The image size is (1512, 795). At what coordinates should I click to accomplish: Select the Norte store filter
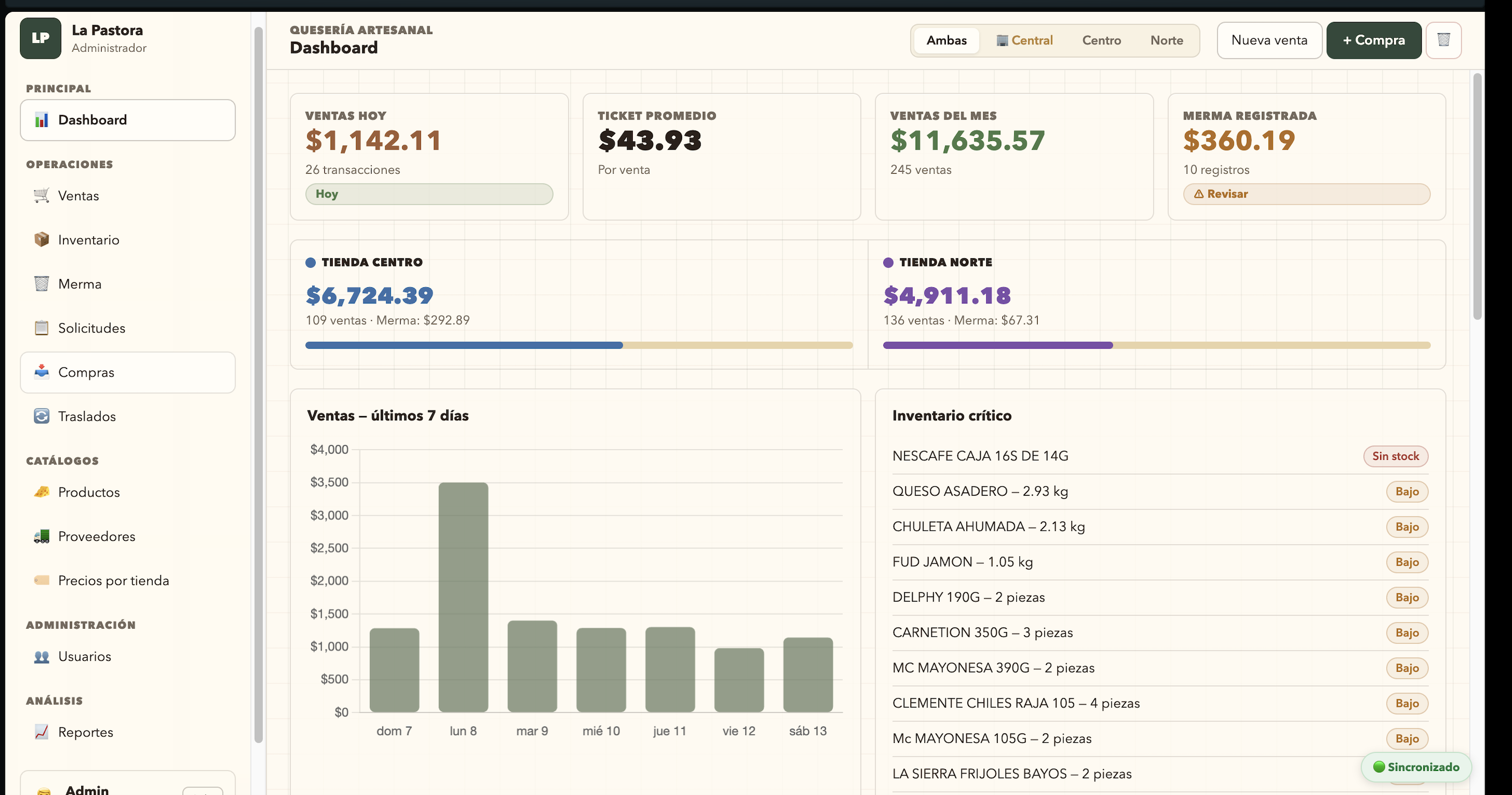[1166, 40]
